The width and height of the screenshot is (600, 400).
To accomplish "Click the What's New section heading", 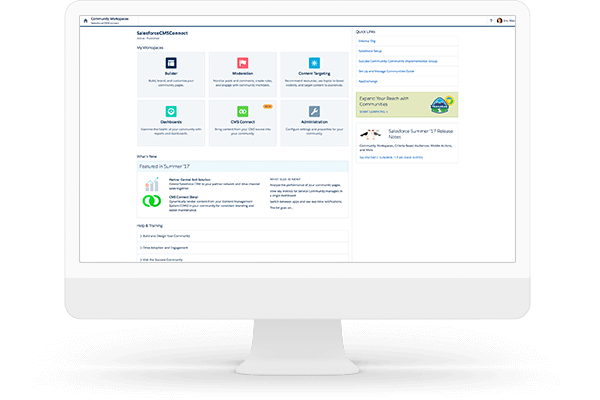I will tap(147, 157).
